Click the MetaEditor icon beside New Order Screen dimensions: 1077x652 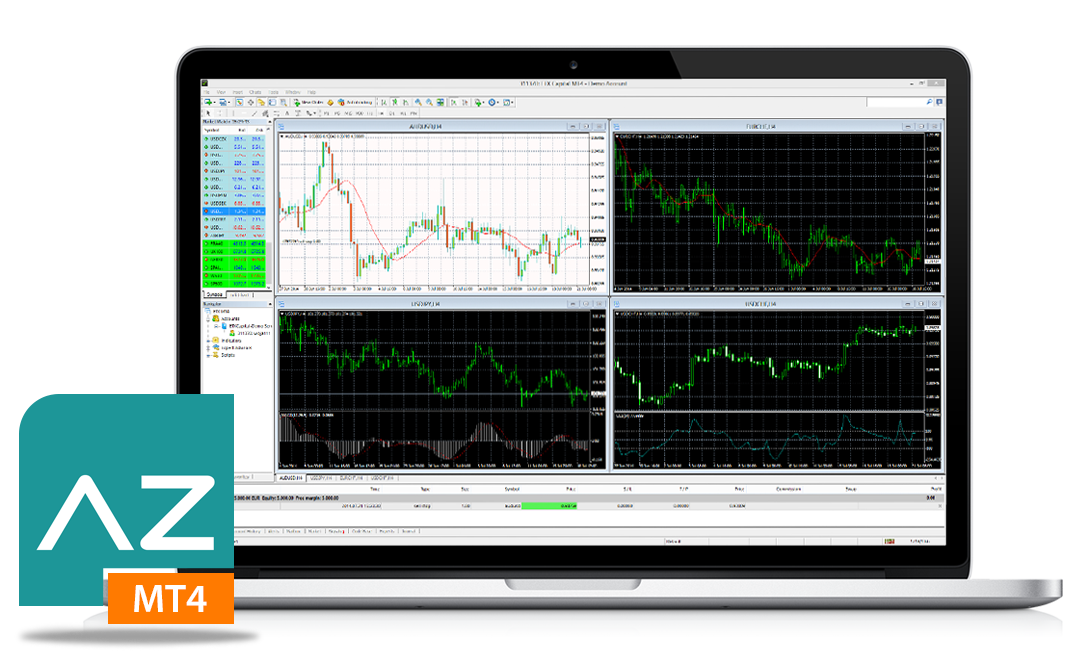(x=330, y=102)
